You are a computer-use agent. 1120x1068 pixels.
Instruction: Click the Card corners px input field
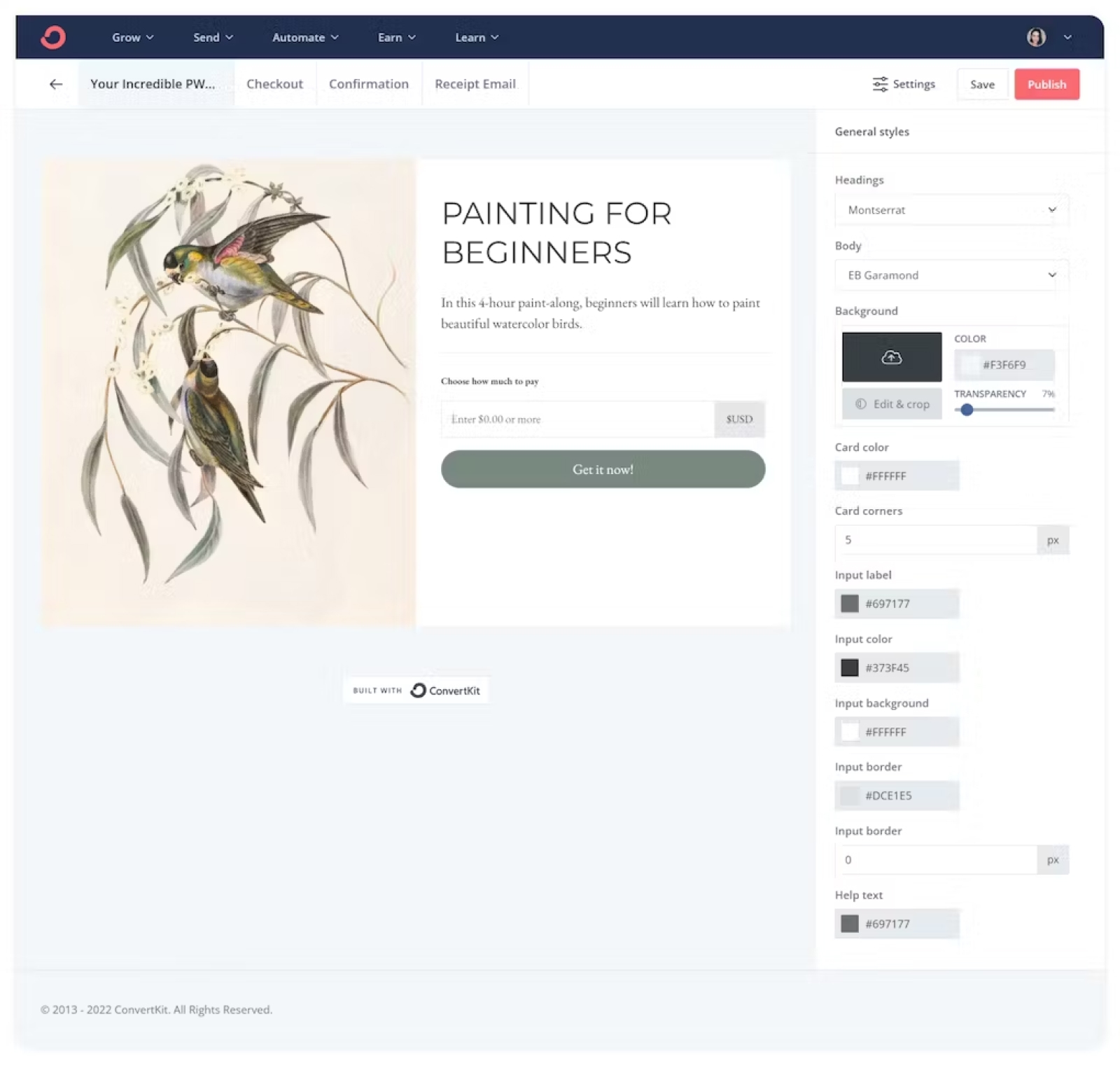coord(935,540)
